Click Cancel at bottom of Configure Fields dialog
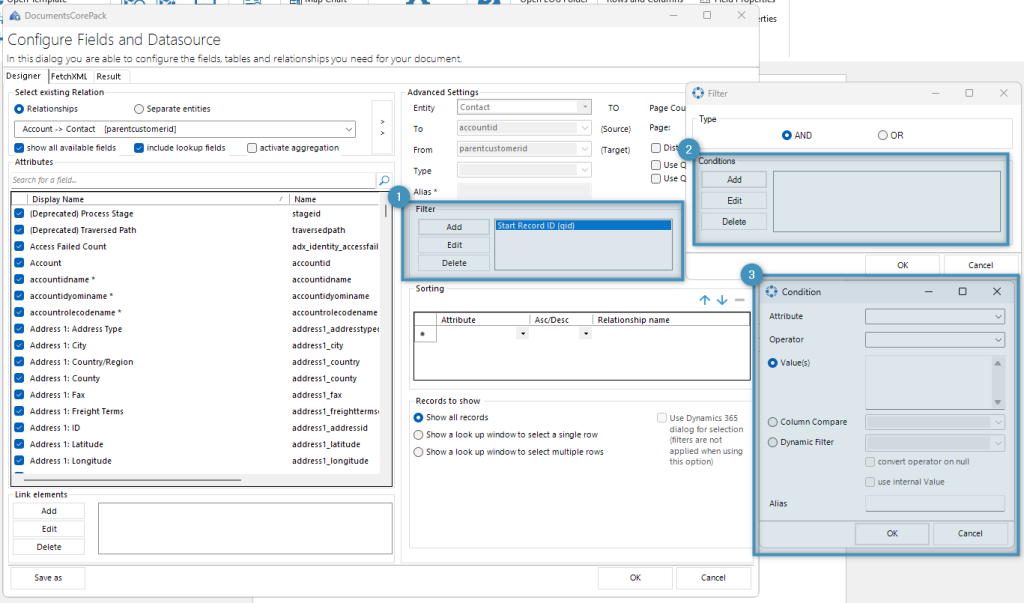 pyautogui.click(x=713, y=578)
